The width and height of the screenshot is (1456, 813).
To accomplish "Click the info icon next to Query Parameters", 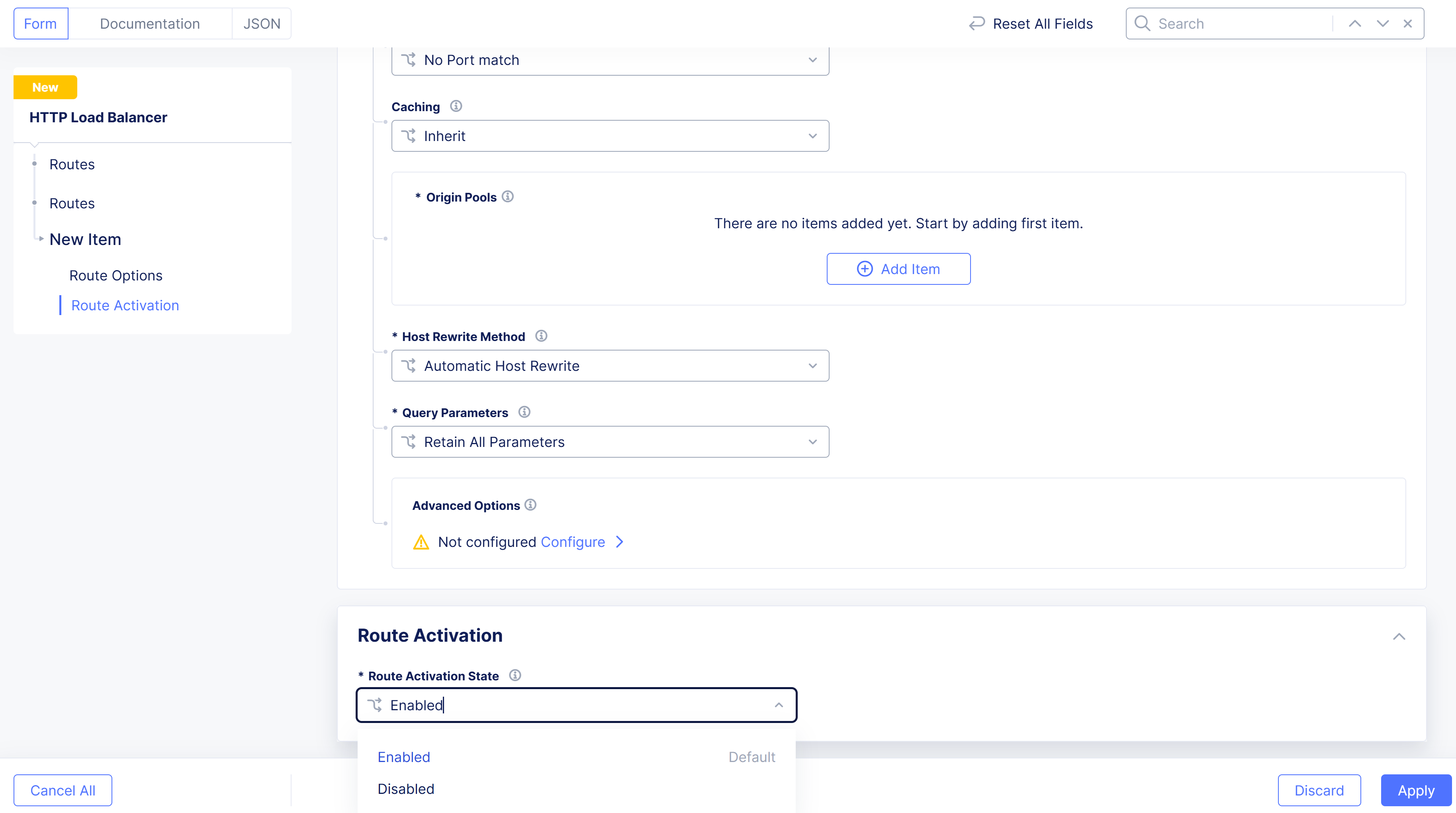I will [524, 411].
